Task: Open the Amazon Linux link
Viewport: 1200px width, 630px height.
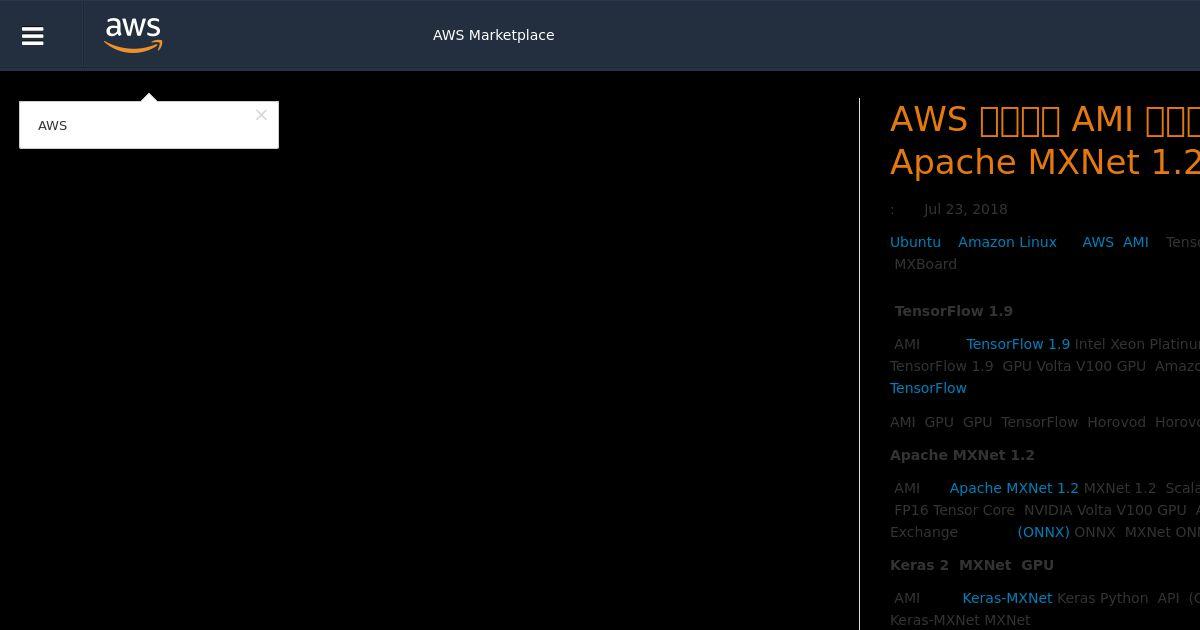Action: pos(1007,242)
